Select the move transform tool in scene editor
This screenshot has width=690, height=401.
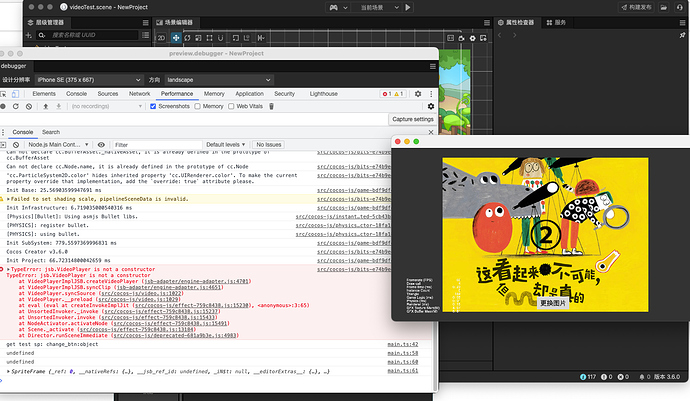pos(176,38)
